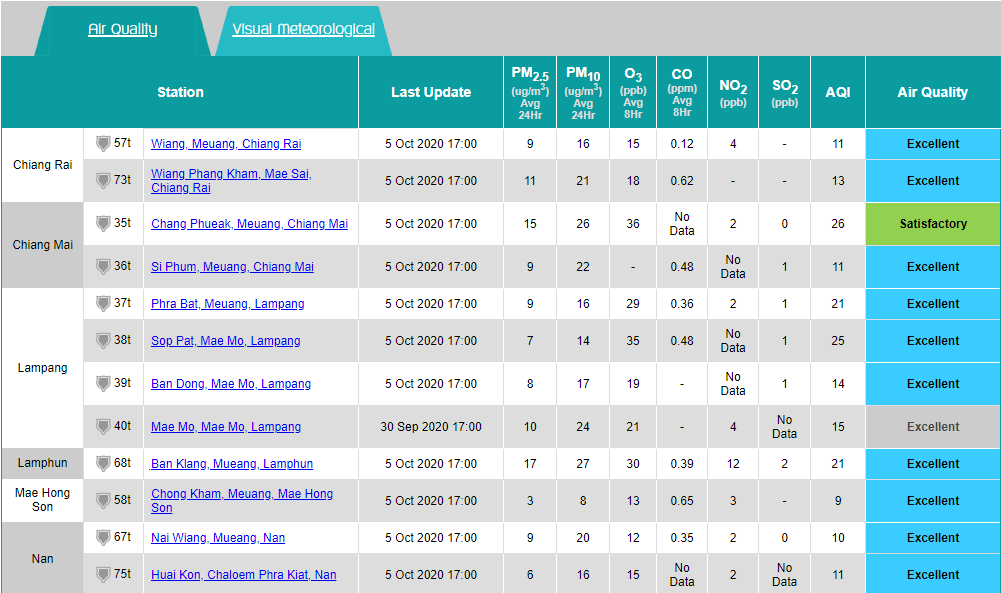Click the Lamphun province cell
This screenshot has height=593, width=1001.
pos(42,463)
